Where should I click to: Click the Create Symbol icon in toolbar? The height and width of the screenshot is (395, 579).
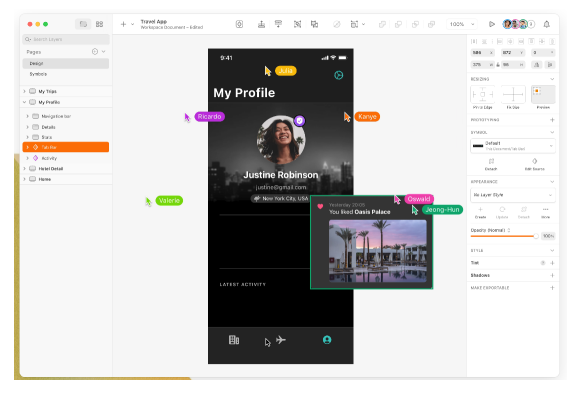239,24
